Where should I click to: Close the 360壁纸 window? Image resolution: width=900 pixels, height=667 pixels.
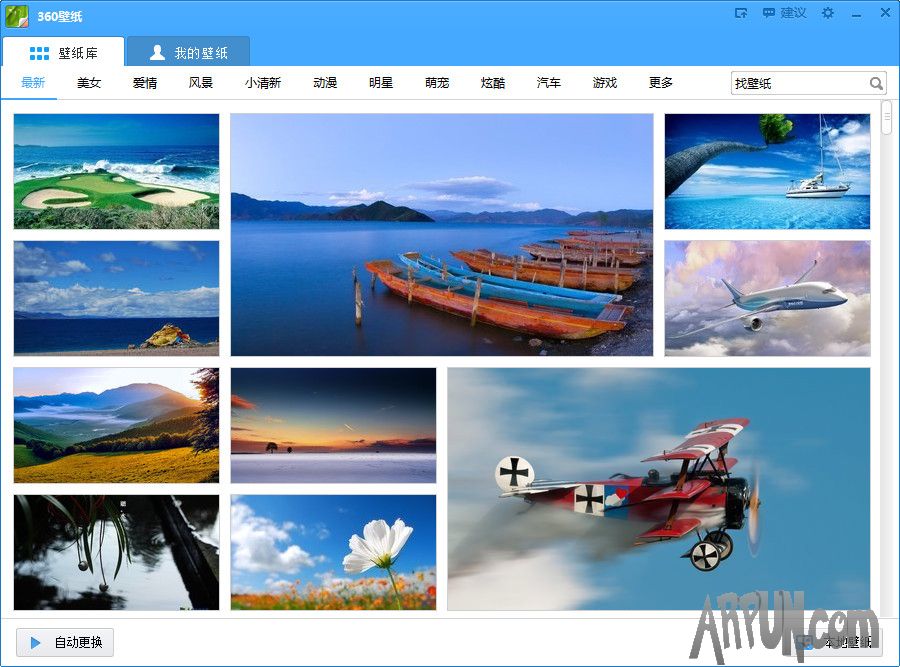(885, 13)
